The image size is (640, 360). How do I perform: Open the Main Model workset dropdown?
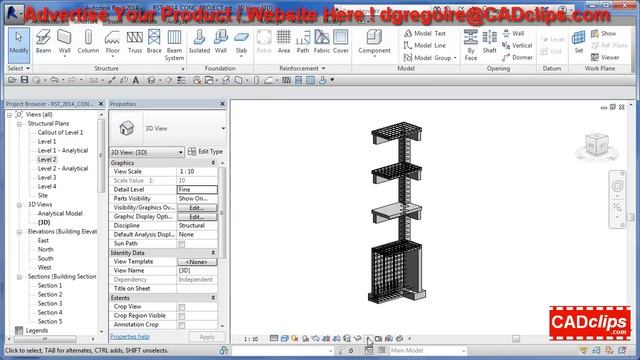pyautogui.click(x=463, y=351)
